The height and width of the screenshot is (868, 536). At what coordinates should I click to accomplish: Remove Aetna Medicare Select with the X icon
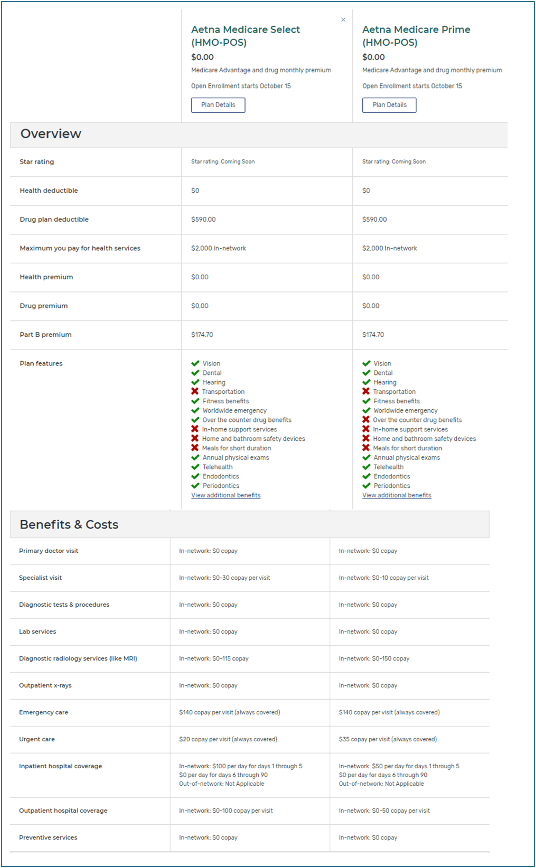click(x=343, y=19)
